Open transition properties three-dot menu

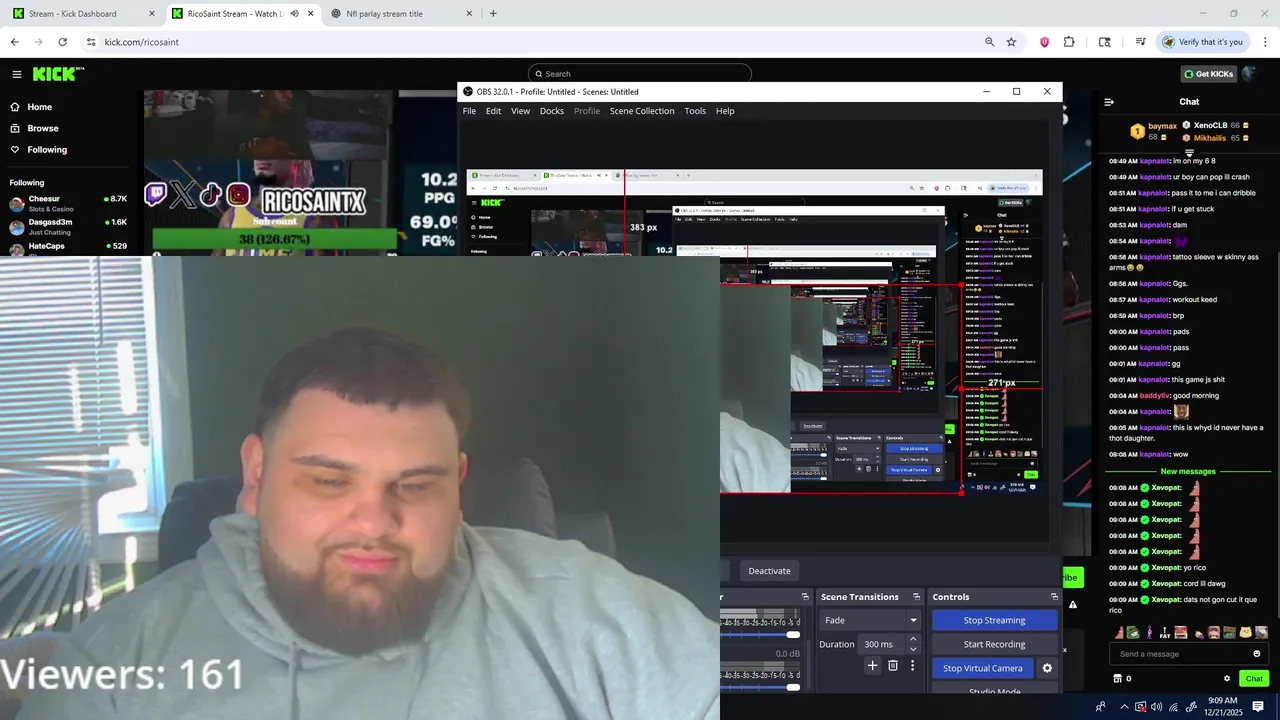tap(912, 665)
